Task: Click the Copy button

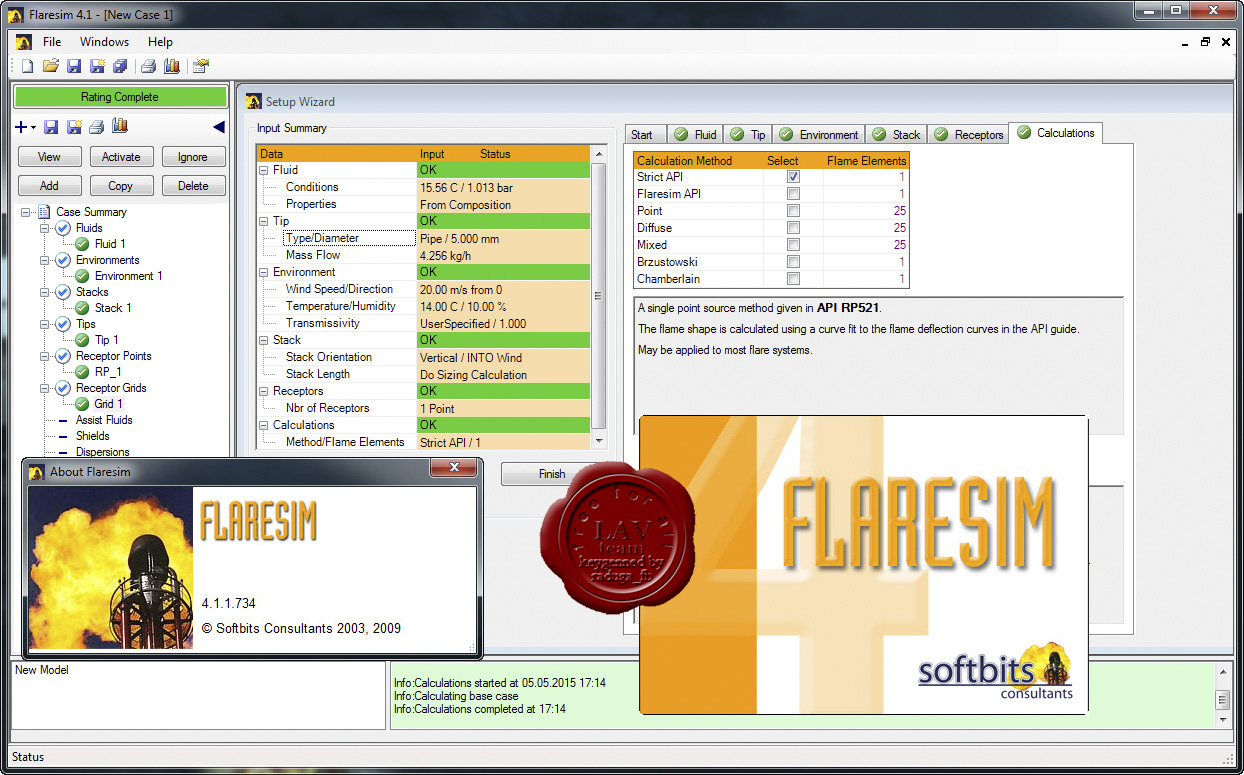Action: pyautogui.click(x=121, y=186)
